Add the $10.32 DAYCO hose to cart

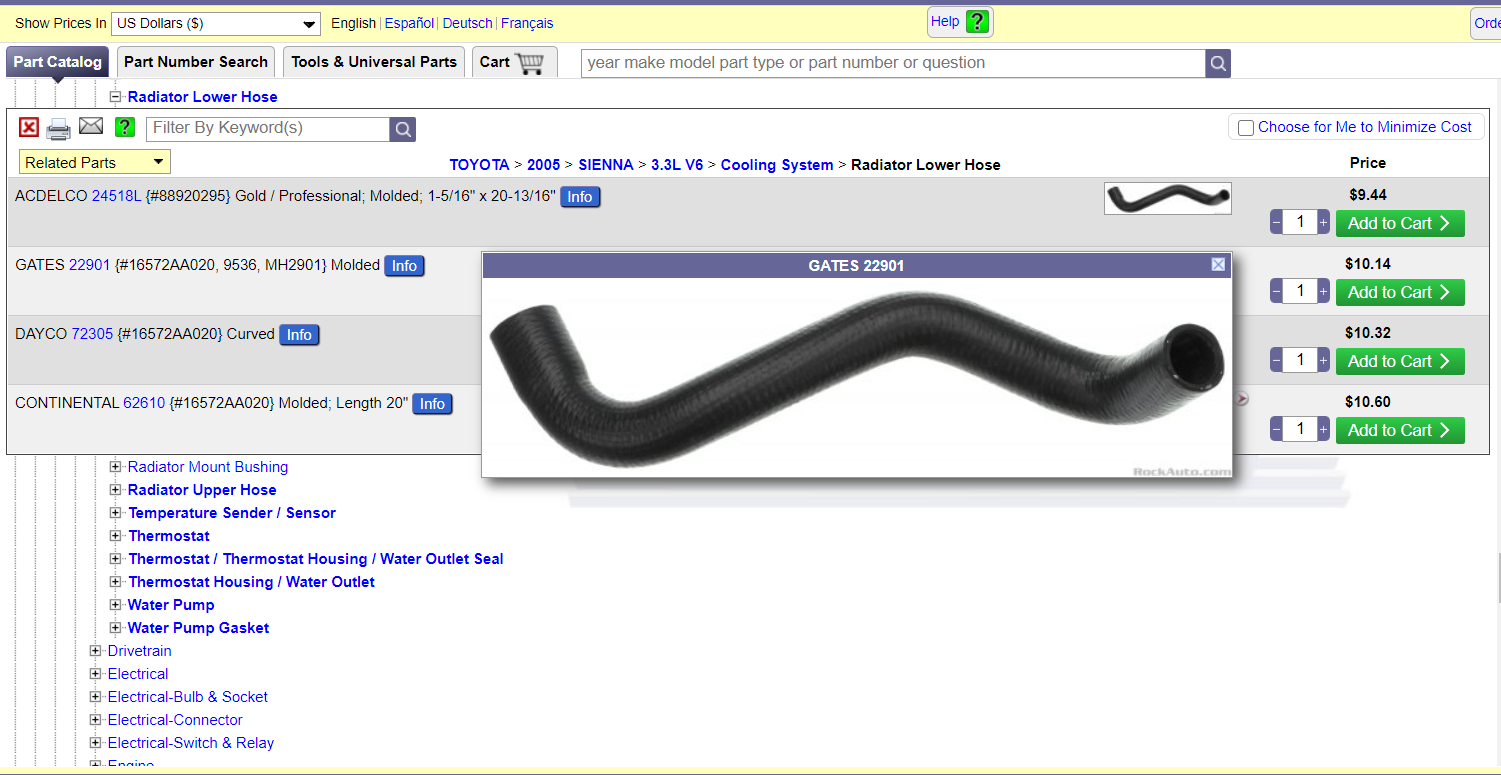coord(1400,361)
